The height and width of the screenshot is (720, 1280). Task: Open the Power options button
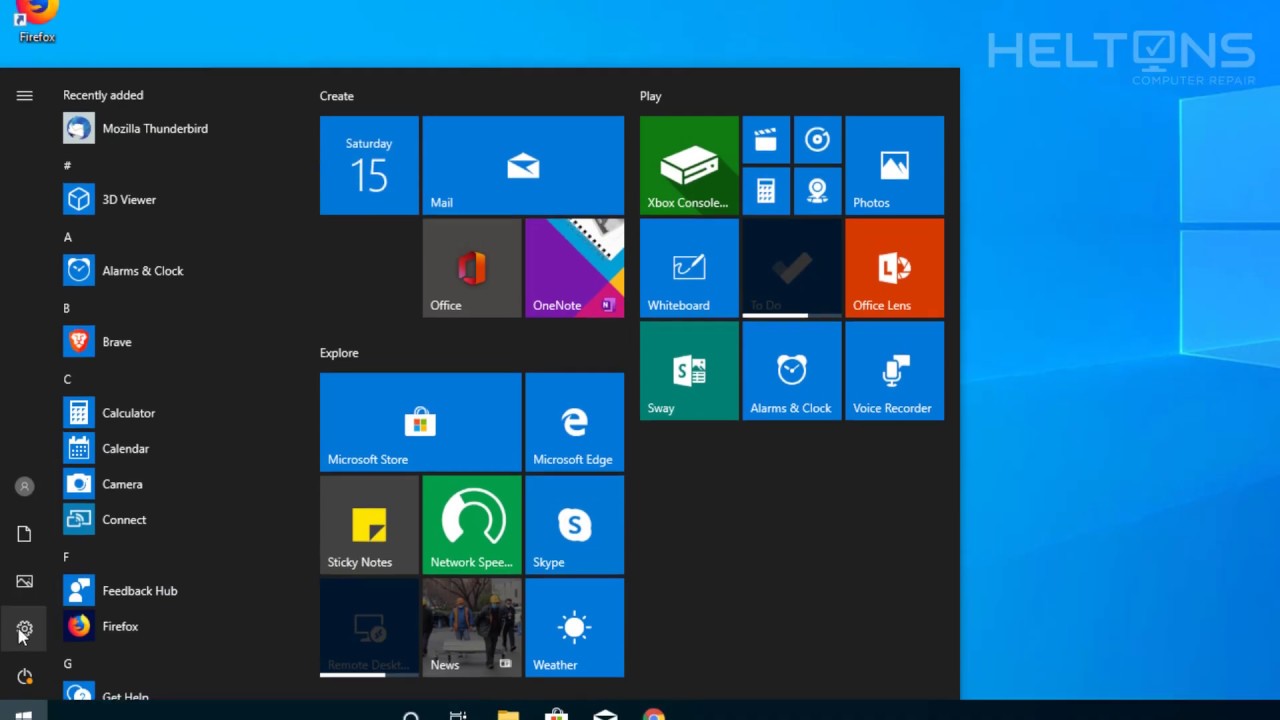pyautogui.click(x=24, y=677)
